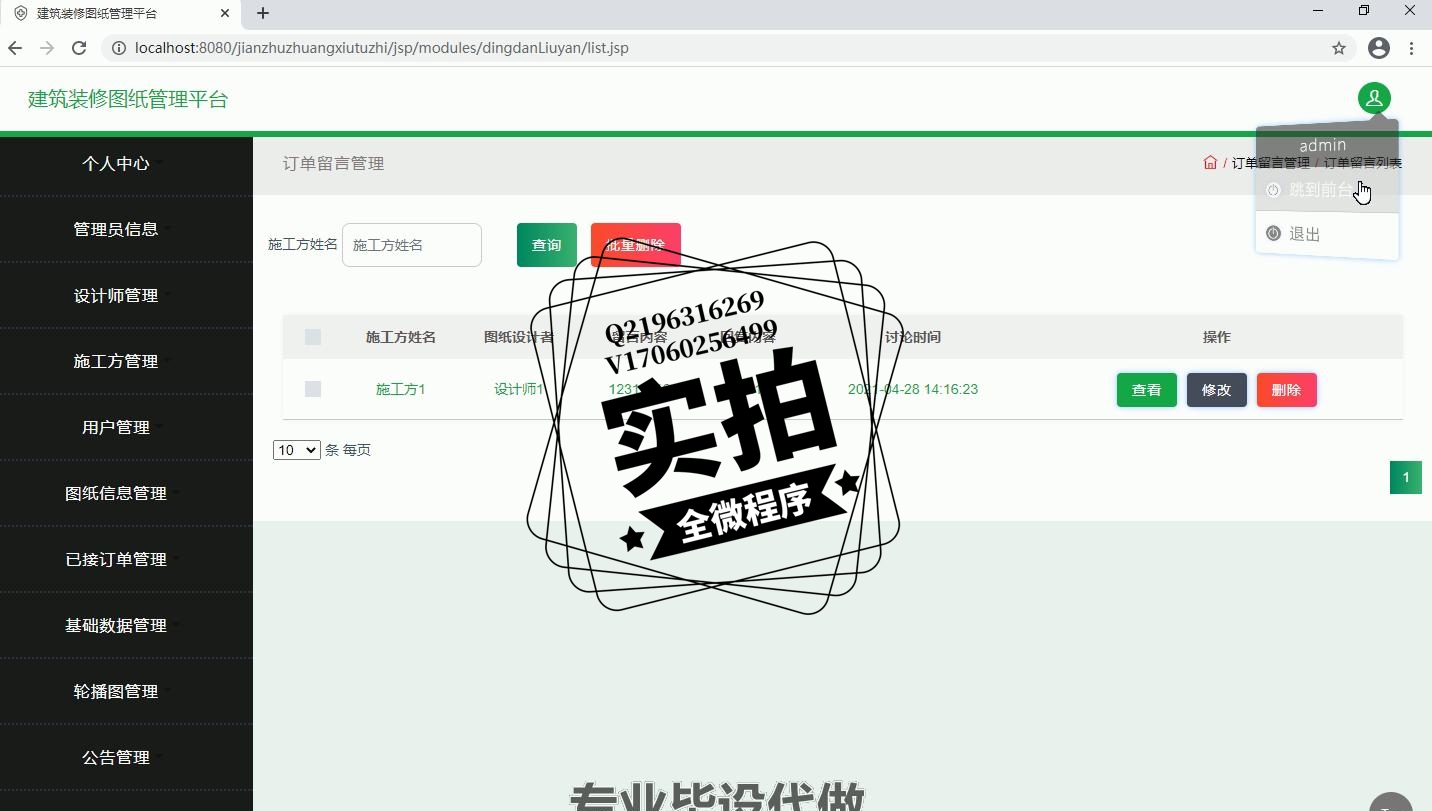1432x811 pixels.
Task: Click the 施工方姓名 input field
Action: (x=412, y=245)
